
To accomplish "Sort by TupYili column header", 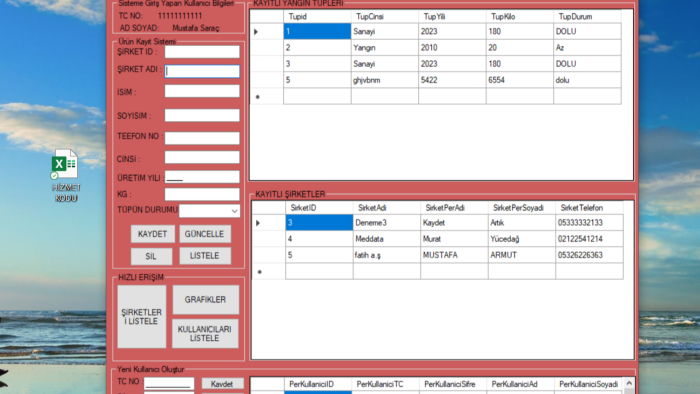I will [x=452, y=17].
